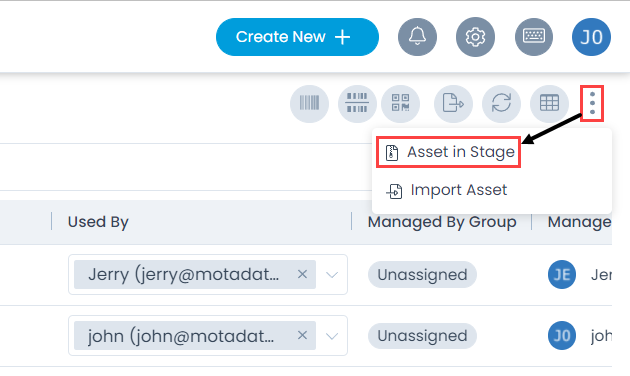Image resolution: width=630 pixels, height=376 pixels.
Task: Click the Create New button
Action: coord(297,37)
